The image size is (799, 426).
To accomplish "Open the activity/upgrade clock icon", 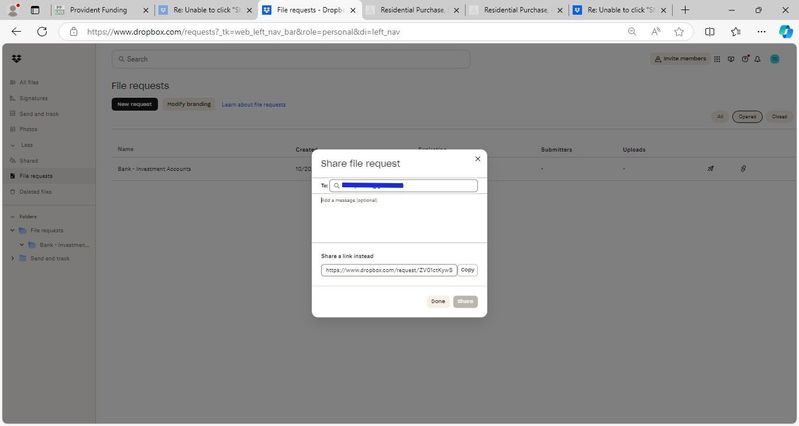I will [745, 59].
